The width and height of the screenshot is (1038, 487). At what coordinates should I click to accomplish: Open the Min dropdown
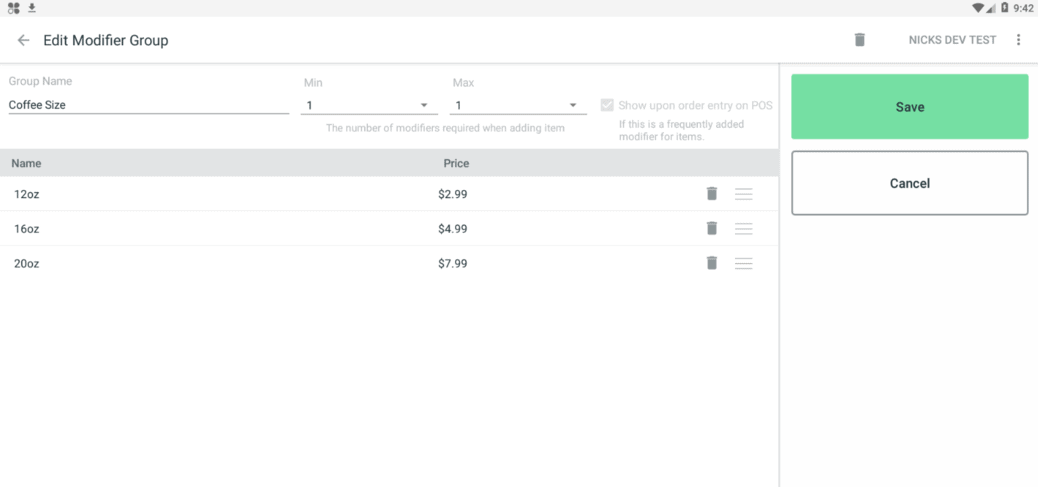(x=368, y=105)
